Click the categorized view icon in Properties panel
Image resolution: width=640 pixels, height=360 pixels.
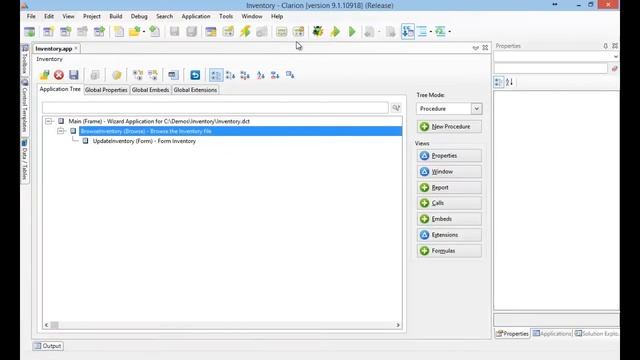[498, 82]
